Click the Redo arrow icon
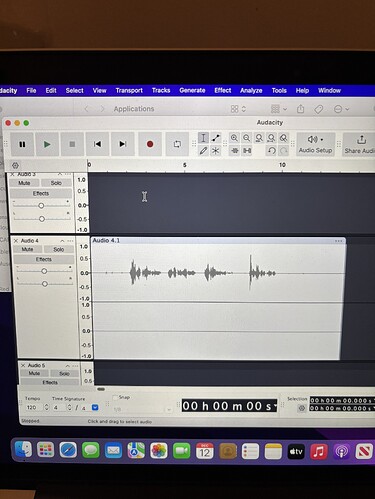The width and height of the screenshot is (375, 499). tap(284, 151)
